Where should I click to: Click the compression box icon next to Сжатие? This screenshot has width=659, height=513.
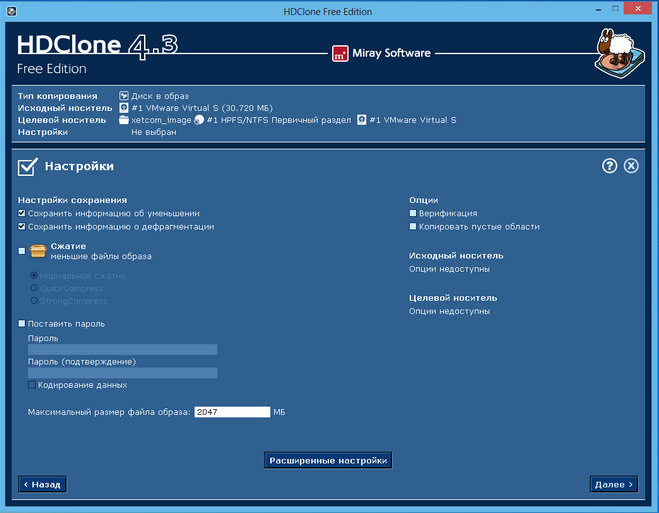coord(38,251)
